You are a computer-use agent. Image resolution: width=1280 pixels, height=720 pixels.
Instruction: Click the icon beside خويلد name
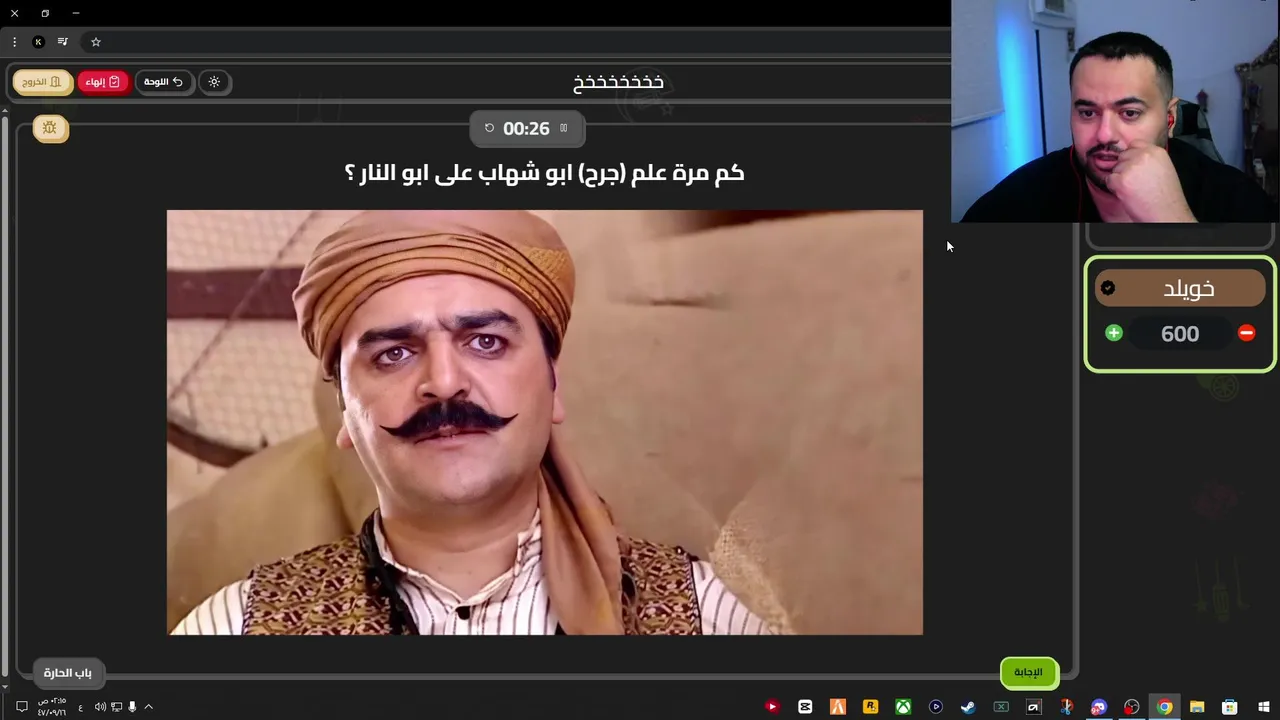tap(1108, 288)
